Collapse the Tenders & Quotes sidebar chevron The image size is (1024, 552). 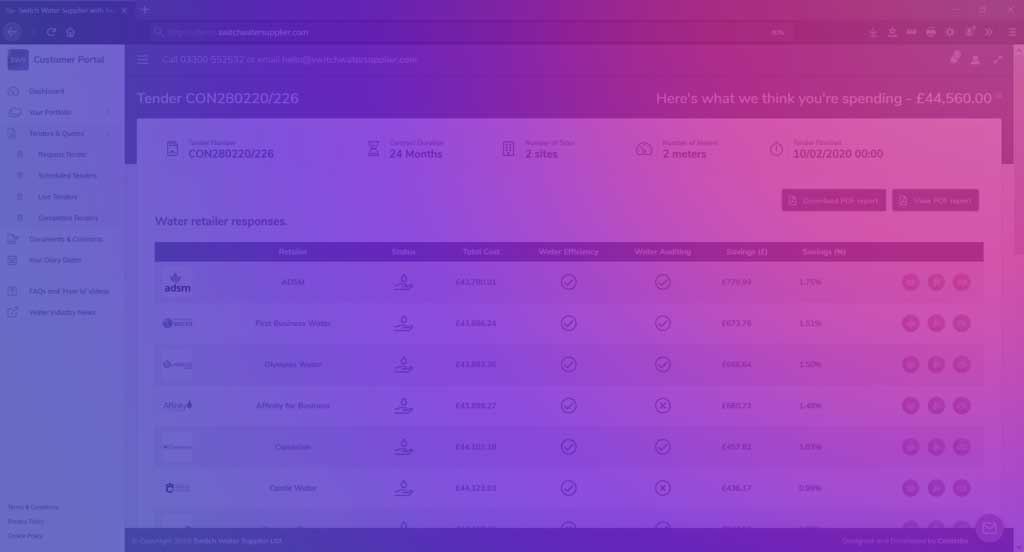[108, 133]
